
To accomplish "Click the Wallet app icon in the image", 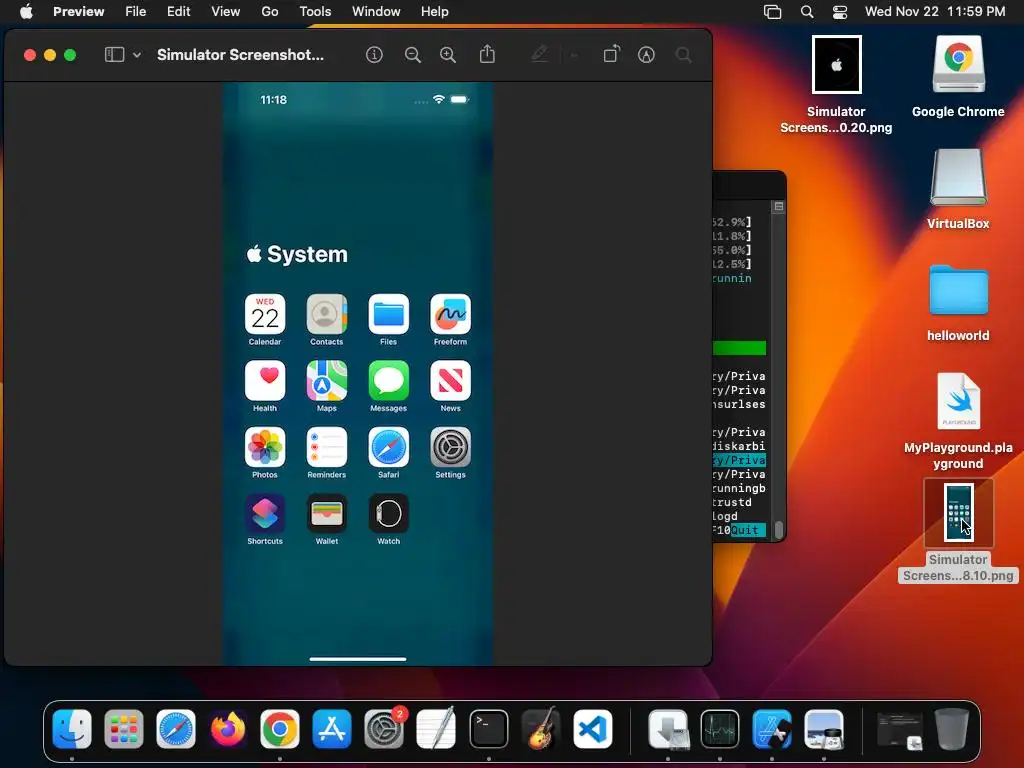I will (327, 514).
